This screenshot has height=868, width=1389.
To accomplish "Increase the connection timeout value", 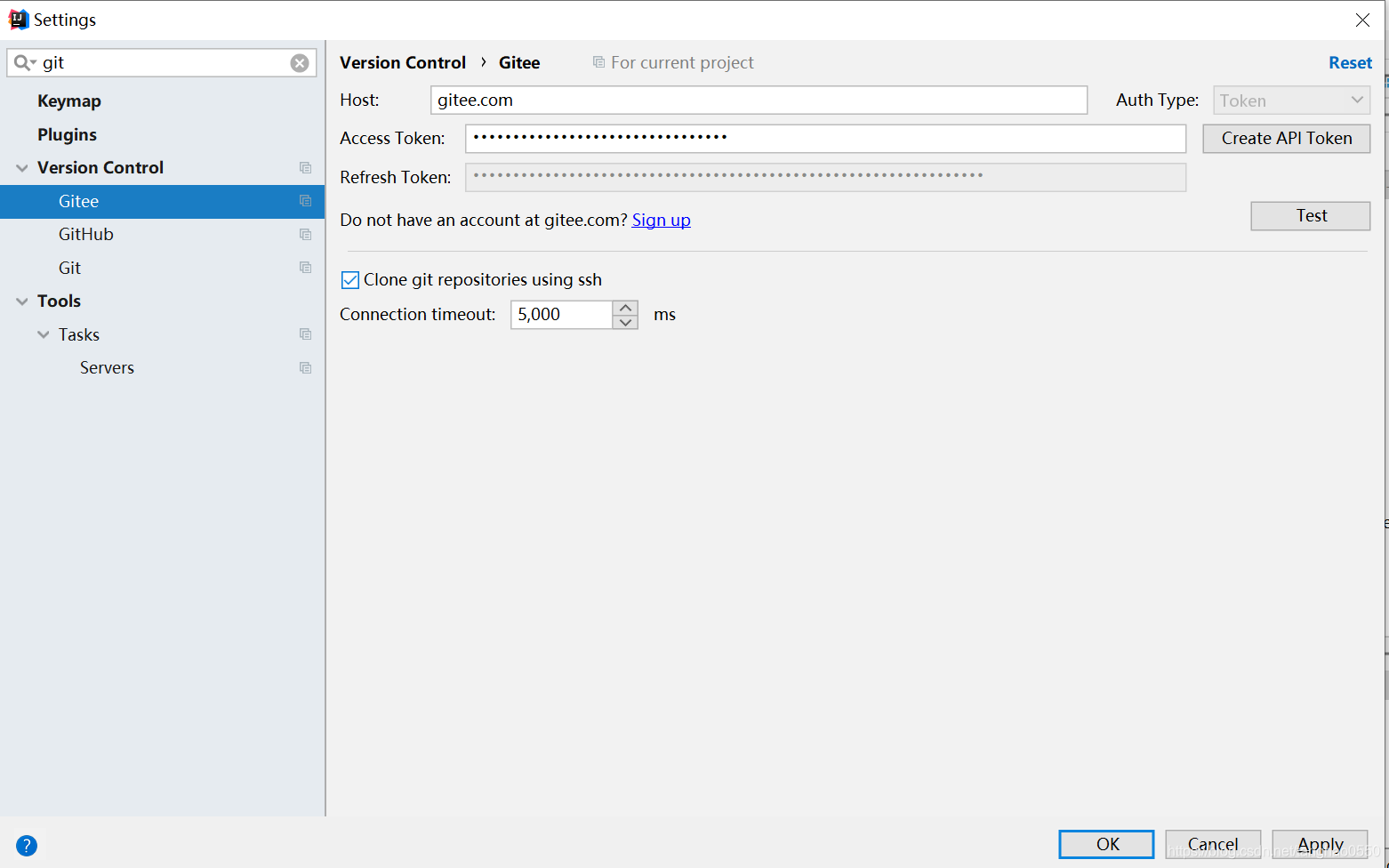I will 625,308.
